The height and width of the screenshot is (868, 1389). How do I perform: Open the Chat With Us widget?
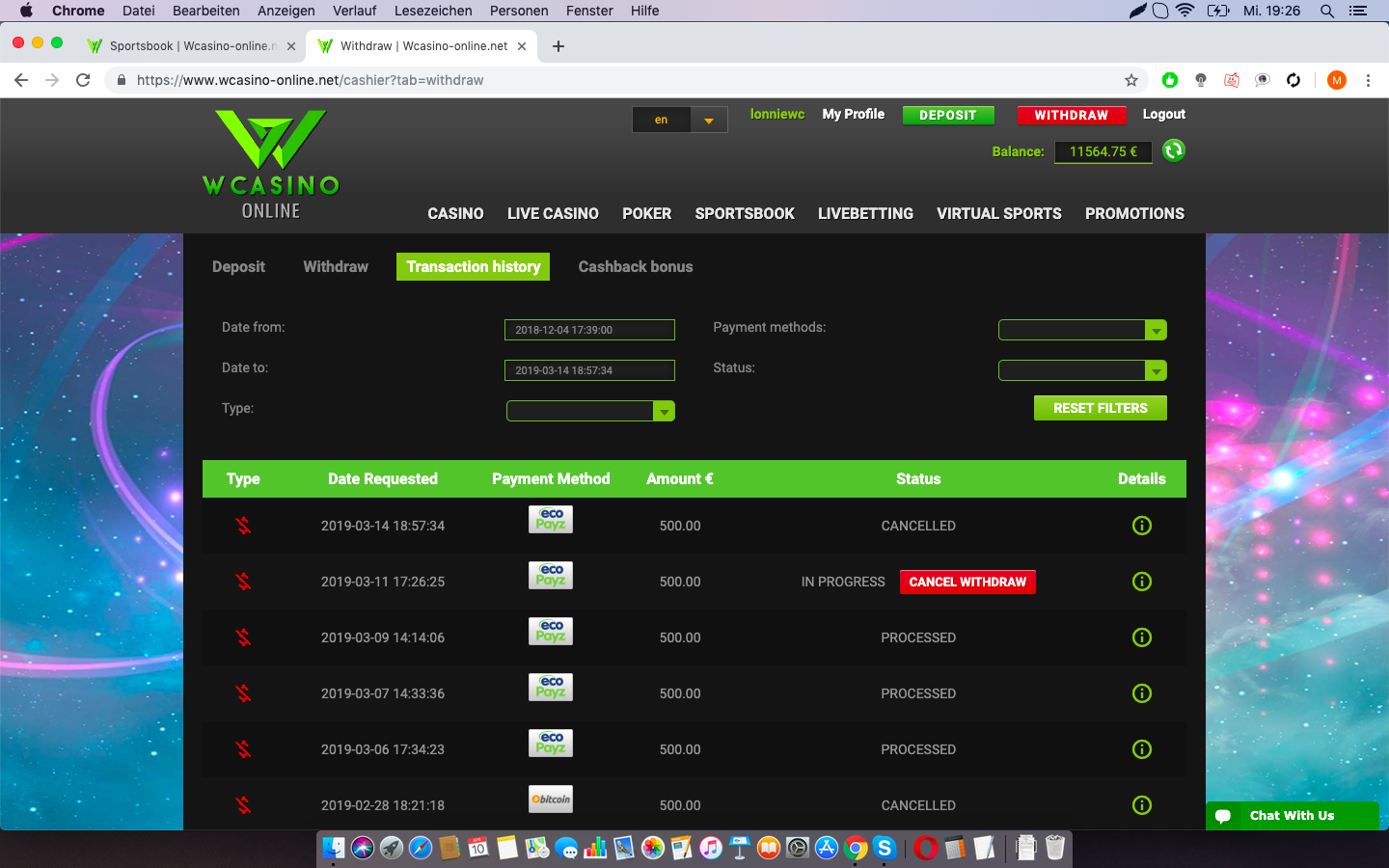[x=1293, y=816]
